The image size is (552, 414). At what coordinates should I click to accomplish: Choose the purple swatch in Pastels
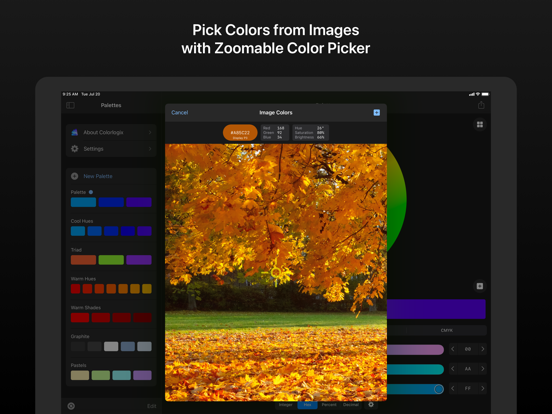pyautogui.click(x=143, y=375)
